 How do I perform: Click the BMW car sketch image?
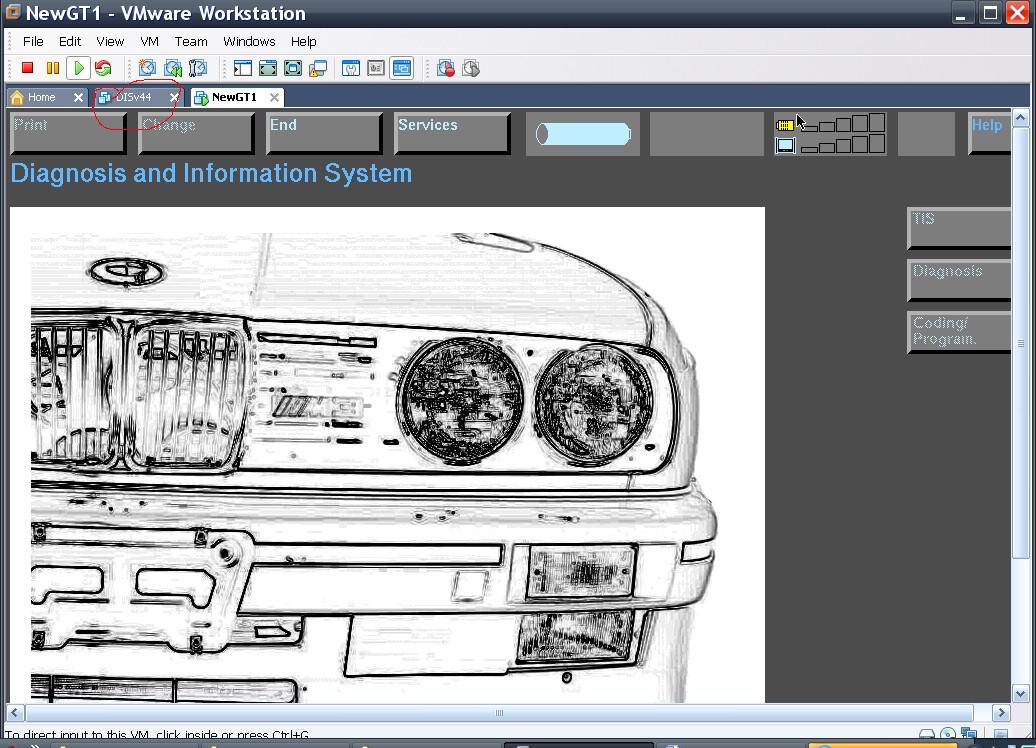coord(387,455)
